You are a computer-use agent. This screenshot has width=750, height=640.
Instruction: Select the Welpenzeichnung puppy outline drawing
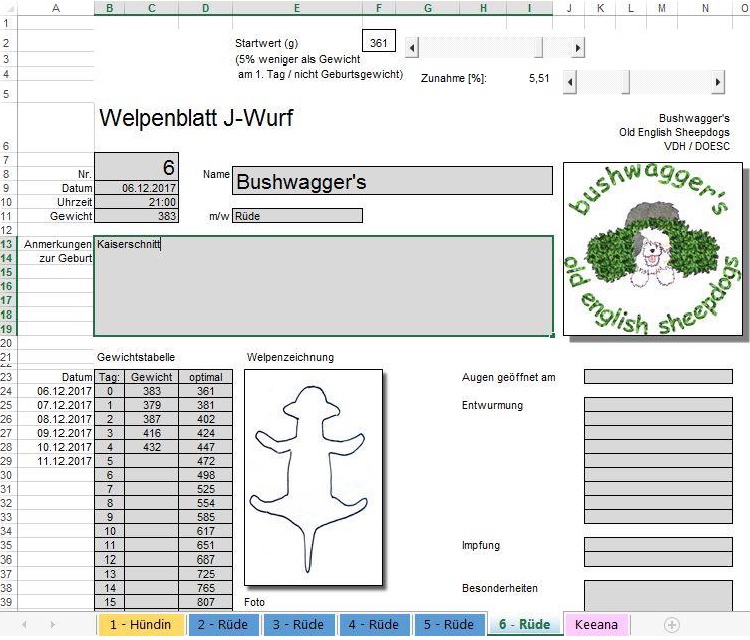(x=313, y=478)
